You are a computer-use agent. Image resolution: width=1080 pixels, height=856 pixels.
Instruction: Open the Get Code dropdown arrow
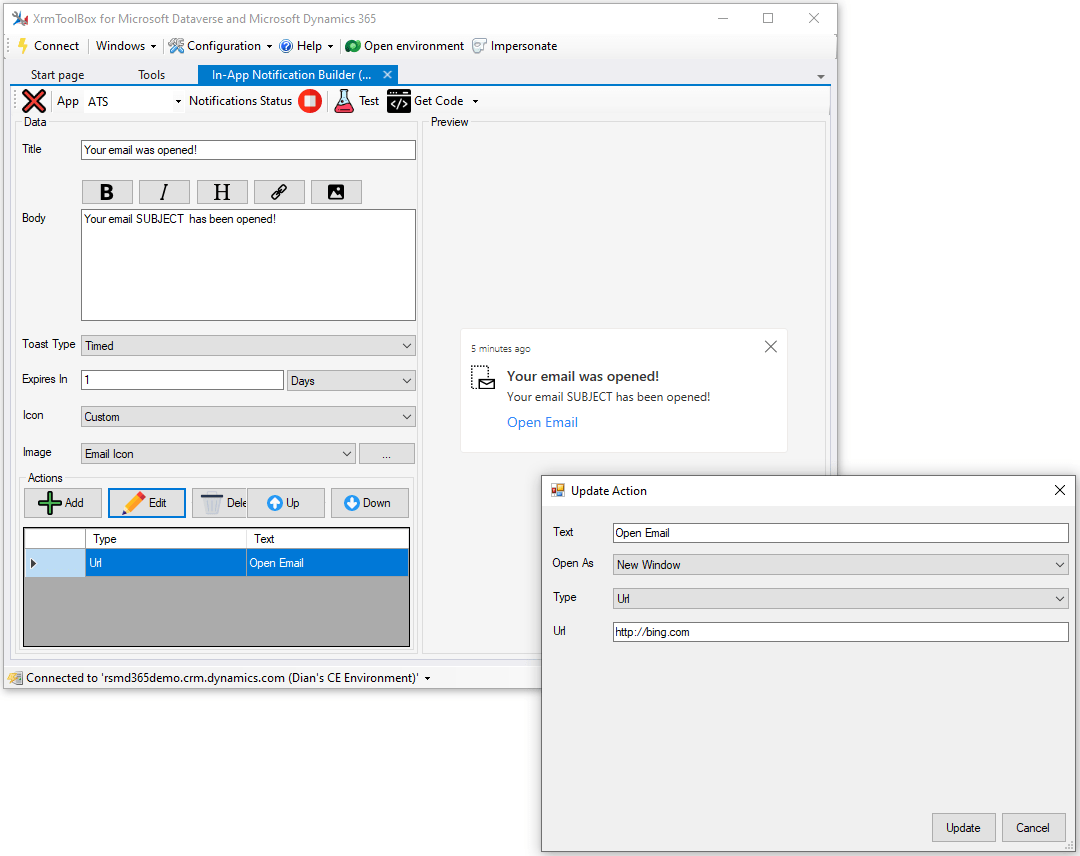(475, 102)
